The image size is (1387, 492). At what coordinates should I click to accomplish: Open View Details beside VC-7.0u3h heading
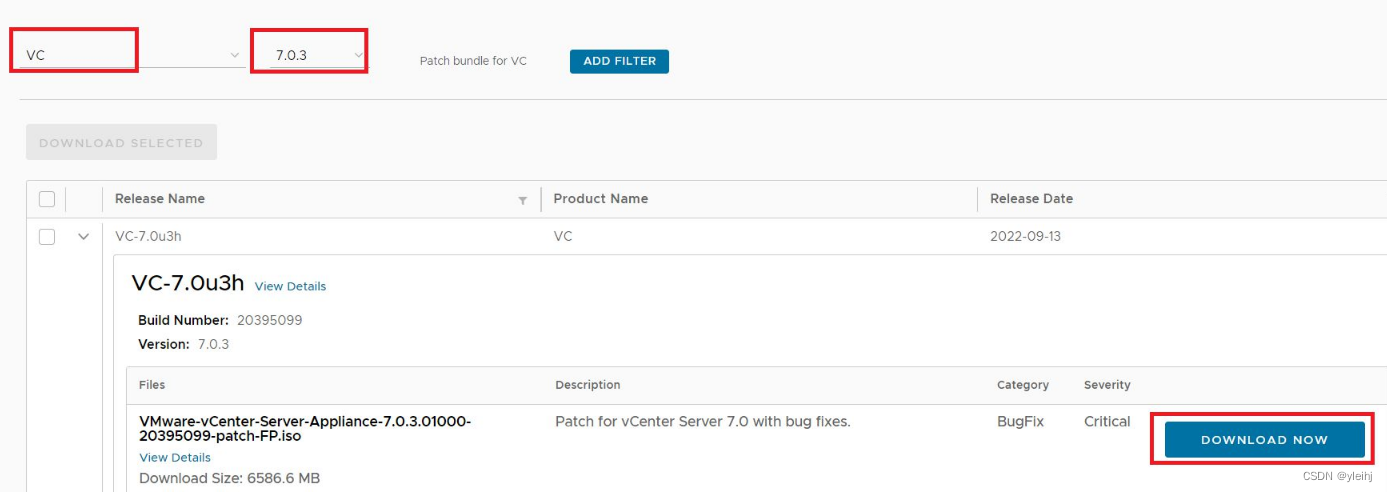290,286
